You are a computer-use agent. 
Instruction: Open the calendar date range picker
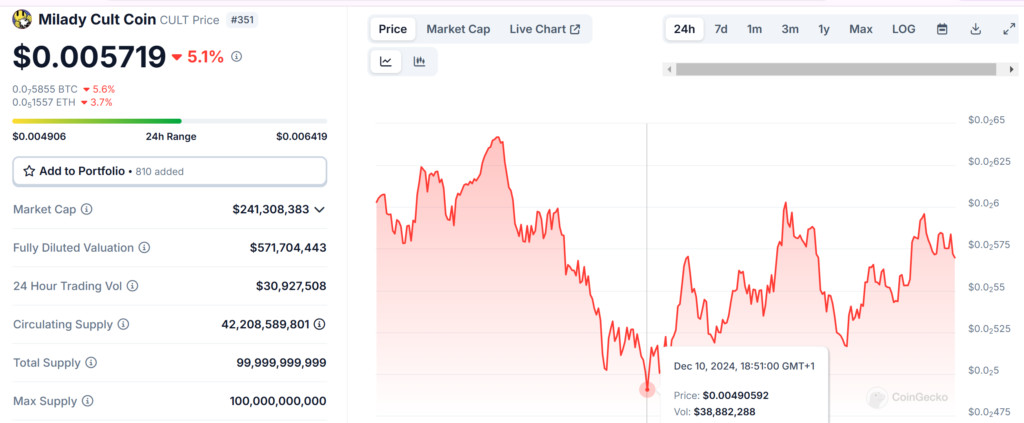(941, 29)
